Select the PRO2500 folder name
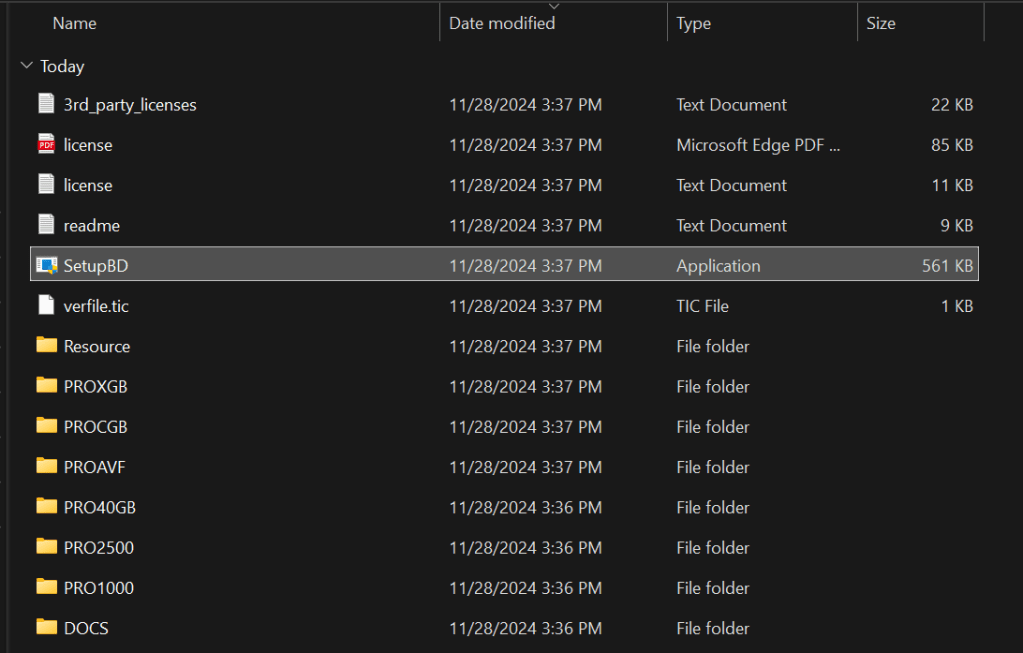Viewport: 1023px width, 653px height. tap(99, 548)
